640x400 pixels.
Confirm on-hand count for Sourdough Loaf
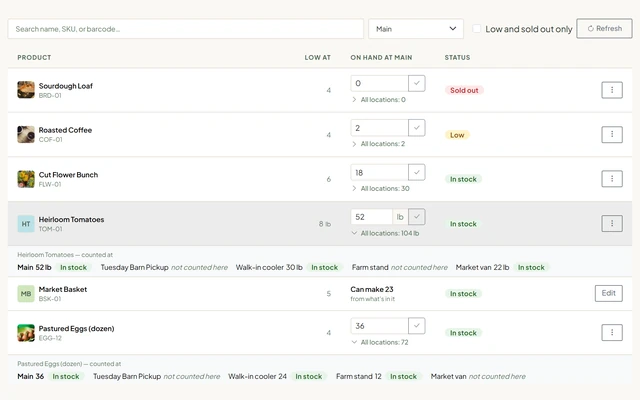point(417,83)
